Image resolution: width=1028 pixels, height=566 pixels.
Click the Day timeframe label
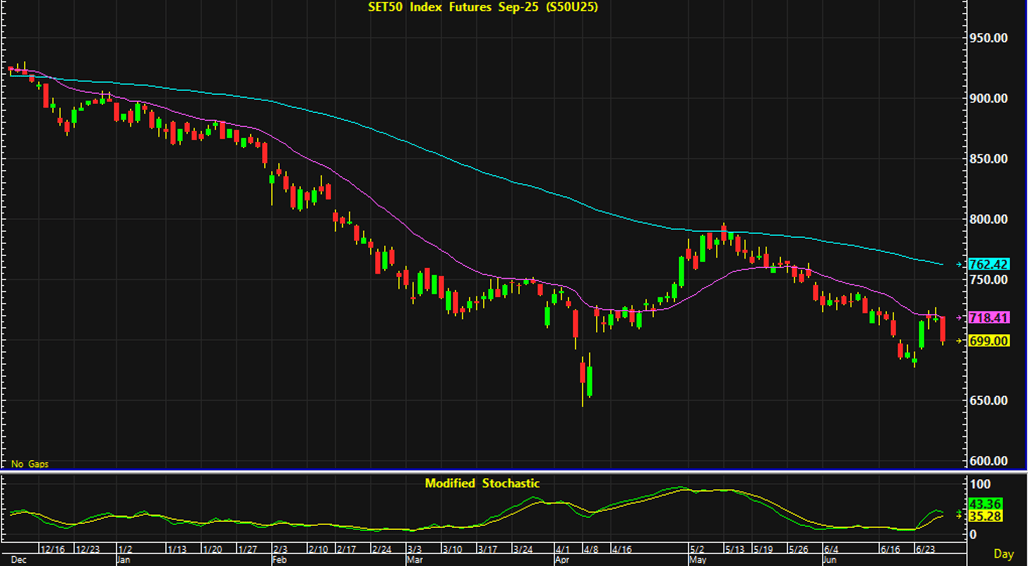pyautogui.click(x=1003, y=553)
